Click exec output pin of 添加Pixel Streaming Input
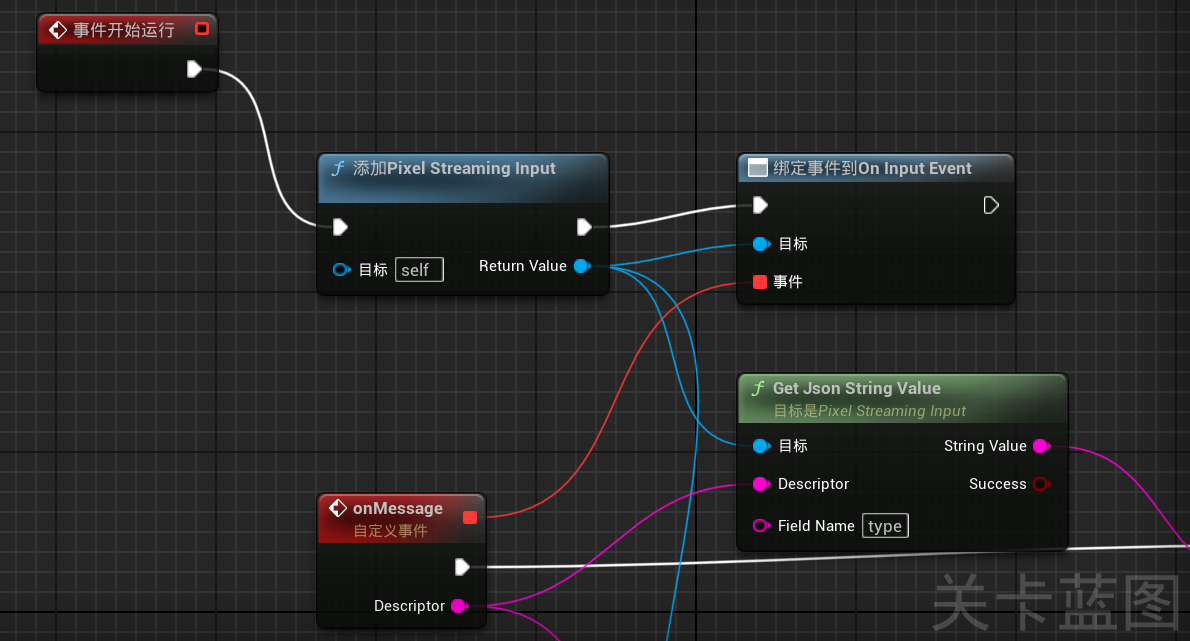This screenshot has height=641, width=1190. coord(584,227)
